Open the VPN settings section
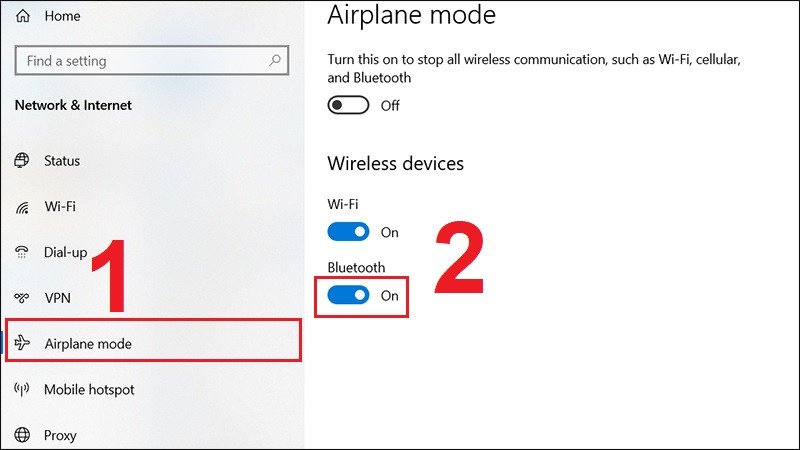The width and height of the screenshot is (800, 450). 58,298
